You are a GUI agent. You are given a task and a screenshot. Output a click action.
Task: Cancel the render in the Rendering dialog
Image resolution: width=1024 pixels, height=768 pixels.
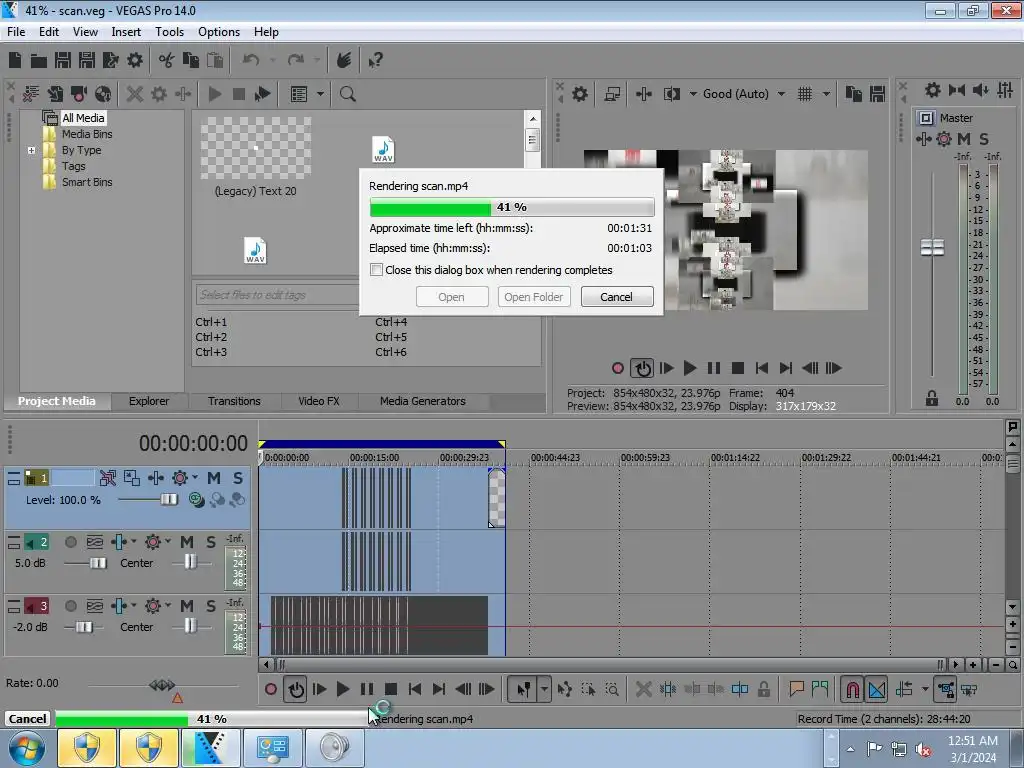(616, 296)
